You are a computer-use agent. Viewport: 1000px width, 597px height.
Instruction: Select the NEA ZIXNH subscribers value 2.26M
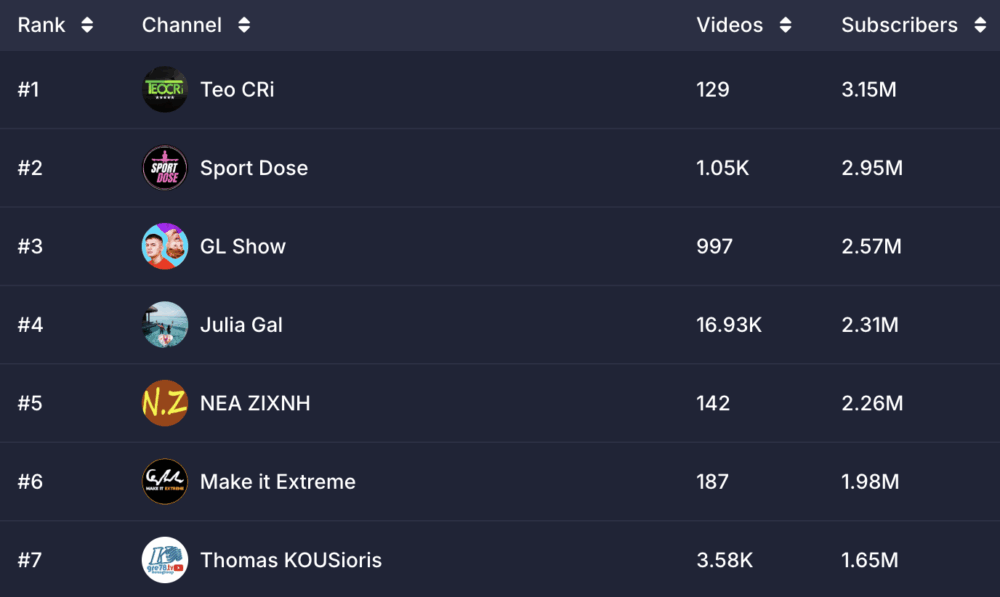872,403
